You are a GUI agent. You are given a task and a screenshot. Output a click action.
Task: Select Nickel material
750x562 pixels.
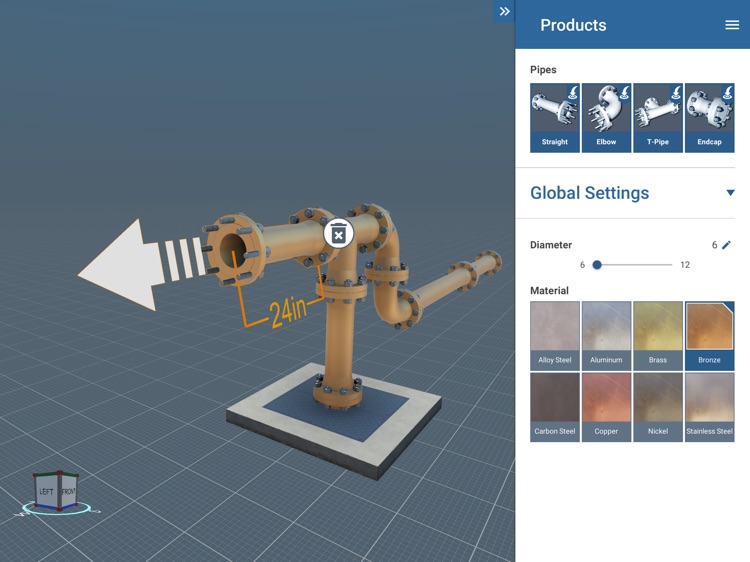coord(658,408)
